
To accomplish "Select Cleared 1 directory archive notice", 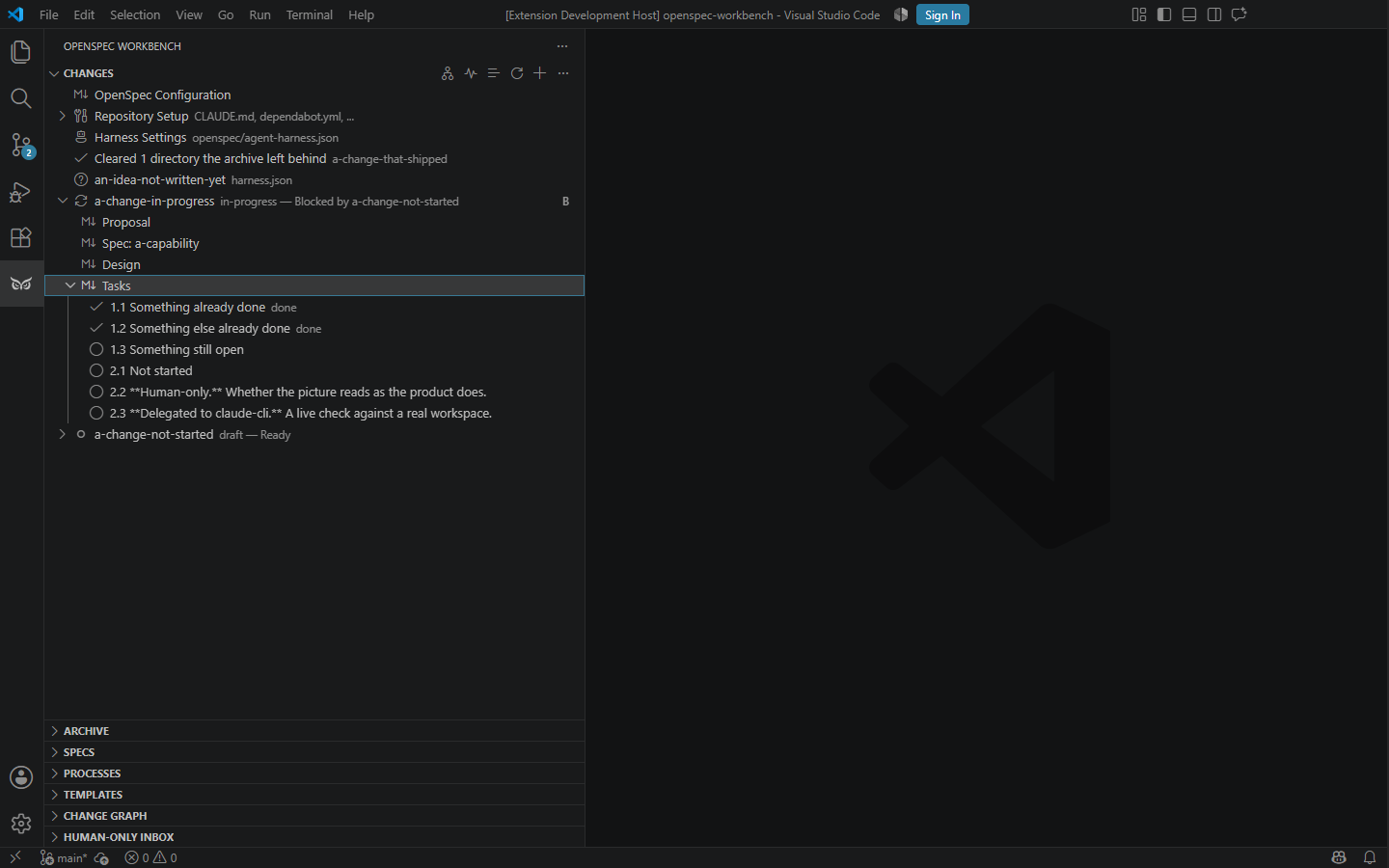I will click(x=314, y=158).
